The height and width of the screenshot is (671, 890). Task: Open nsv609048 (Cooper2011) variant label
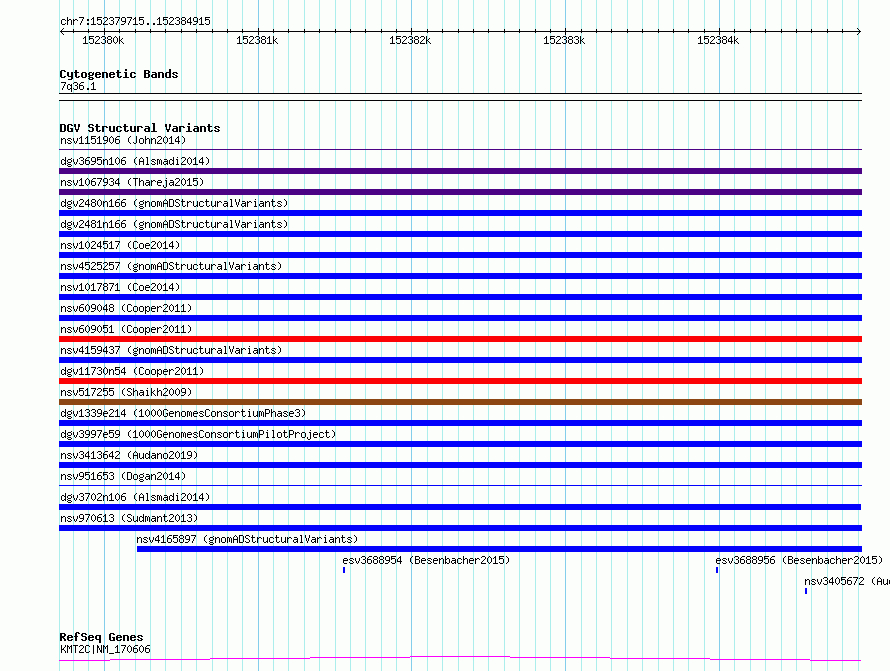pos(126,308)
